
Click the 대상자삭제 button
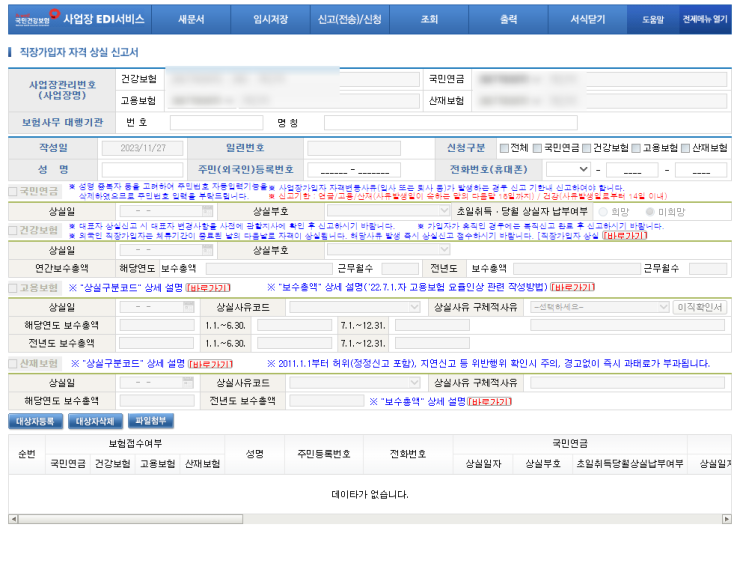point(95,421)
